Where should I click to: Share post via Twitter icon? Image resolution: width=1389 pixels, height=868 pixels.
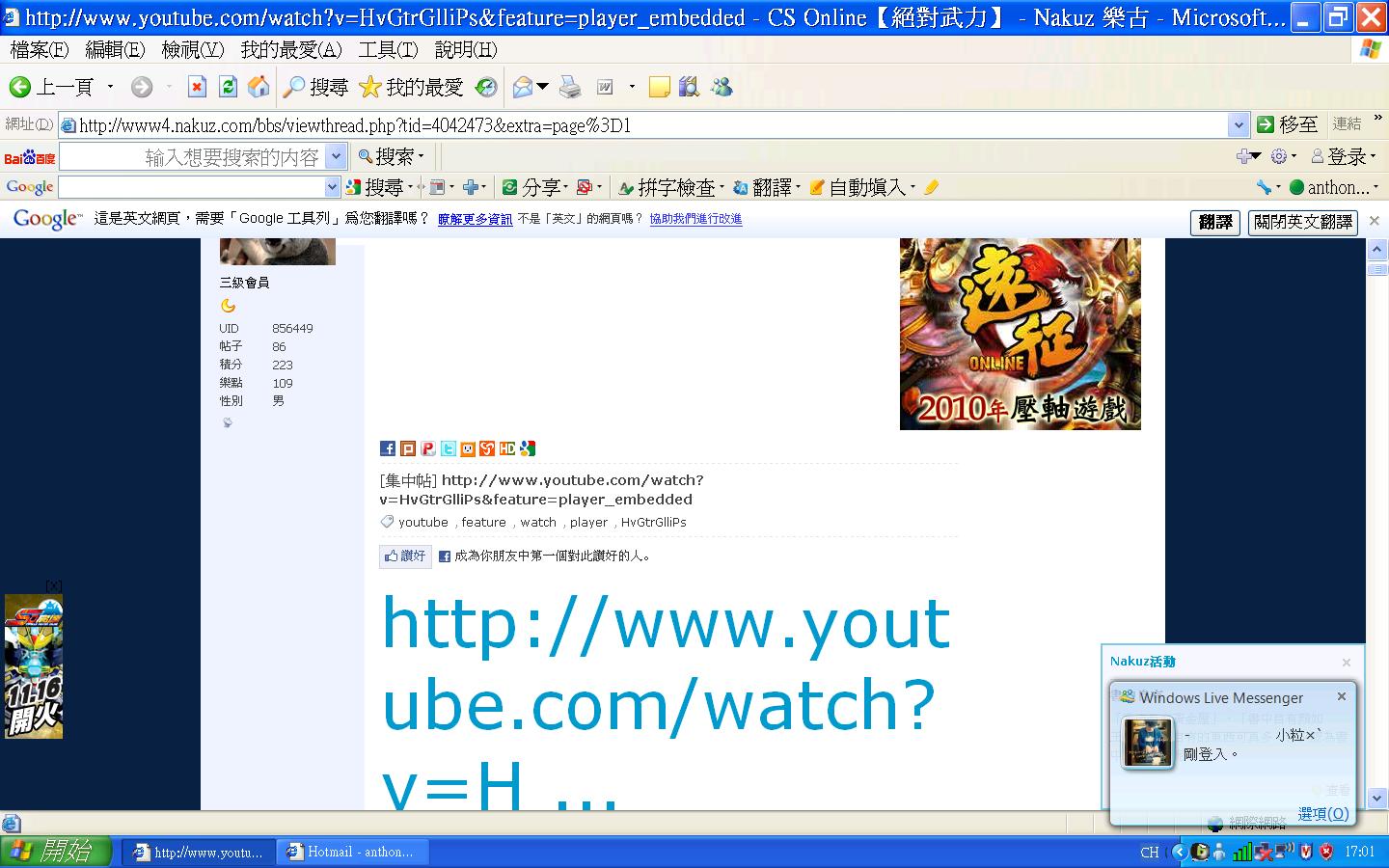[449, 448]
